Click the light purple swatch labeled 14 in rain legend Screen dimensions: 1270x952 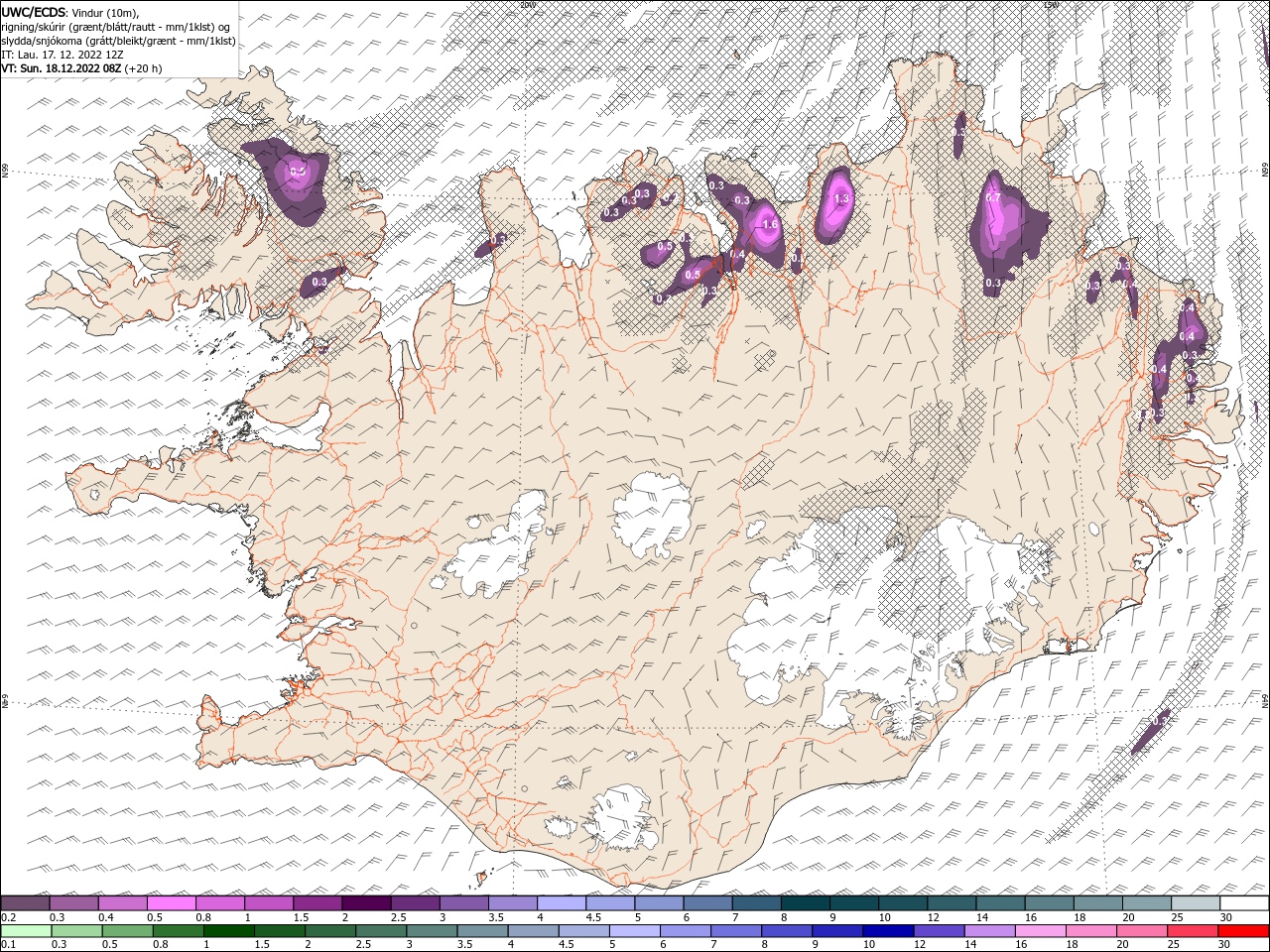pyautogui.click(x=988, y=931)
